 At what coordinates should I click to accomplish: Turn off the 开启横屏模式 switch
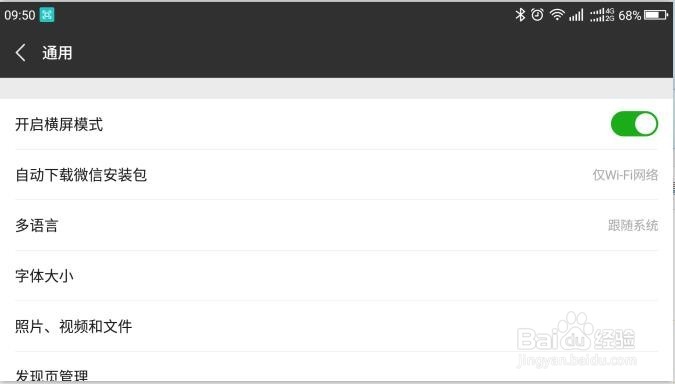click(x=634, y=124)
